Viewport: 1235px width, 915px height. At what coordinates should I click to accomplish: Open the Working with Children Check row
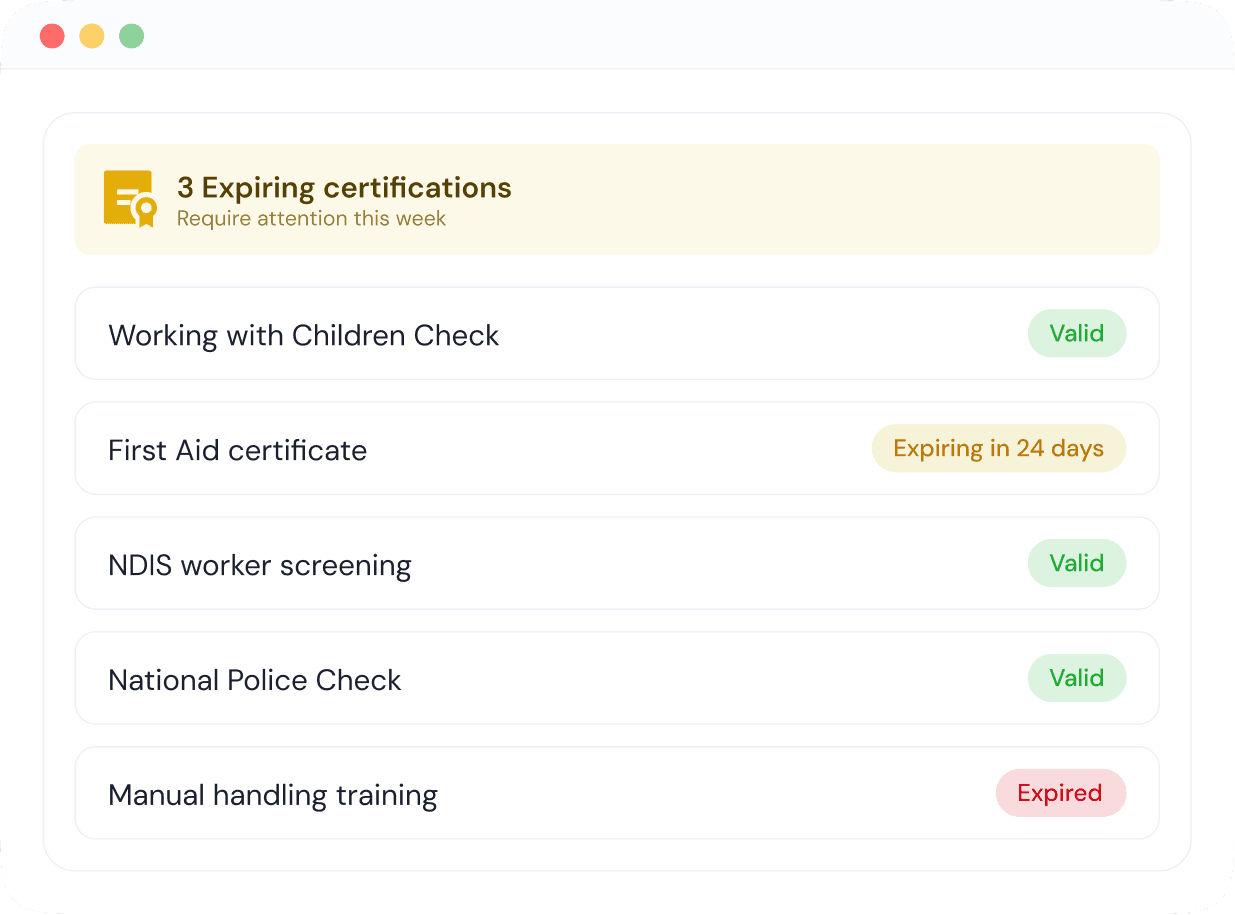point(617,333)
